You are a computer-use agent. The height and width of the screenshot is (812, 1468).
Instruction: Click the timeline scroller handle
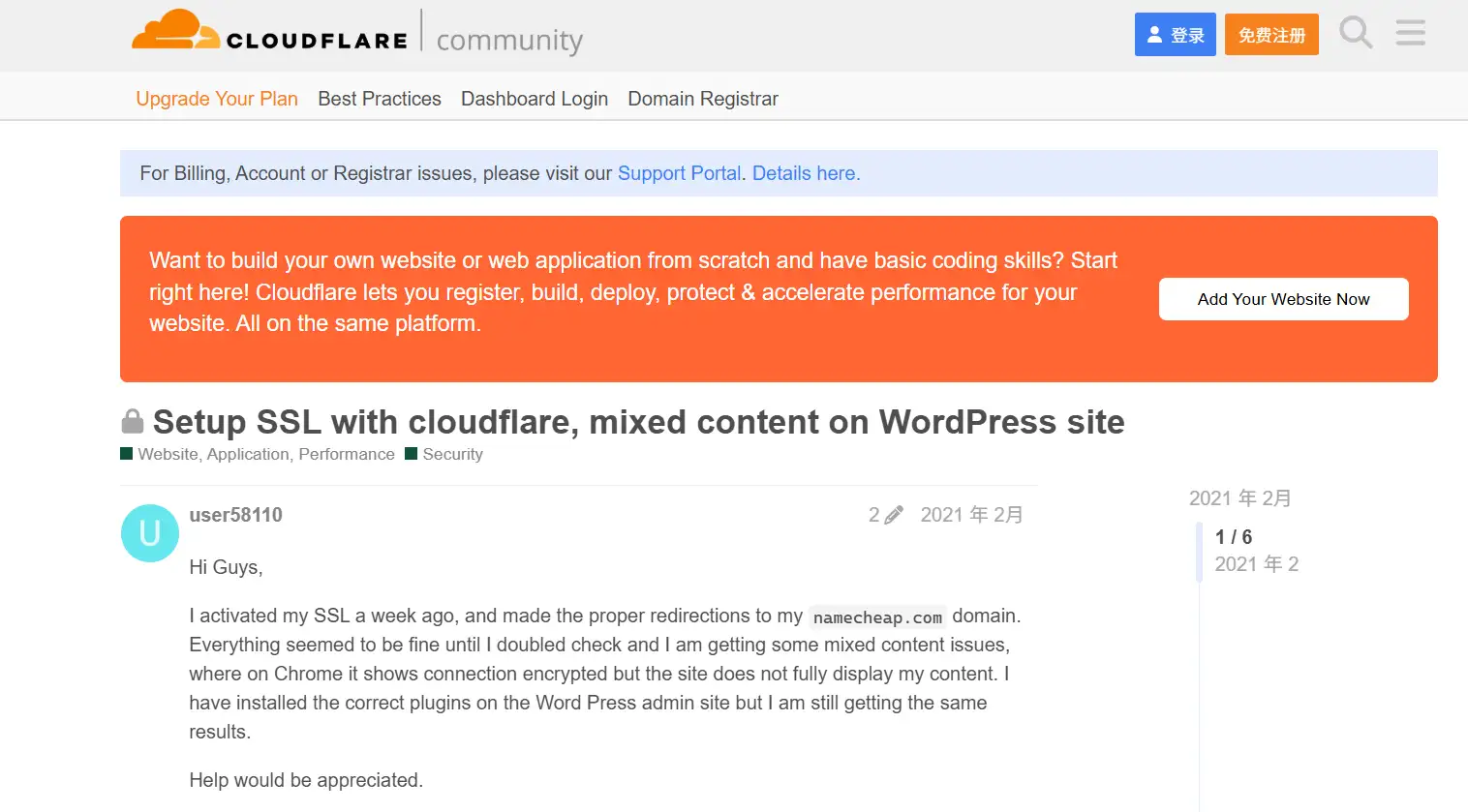coord(1200,552)
